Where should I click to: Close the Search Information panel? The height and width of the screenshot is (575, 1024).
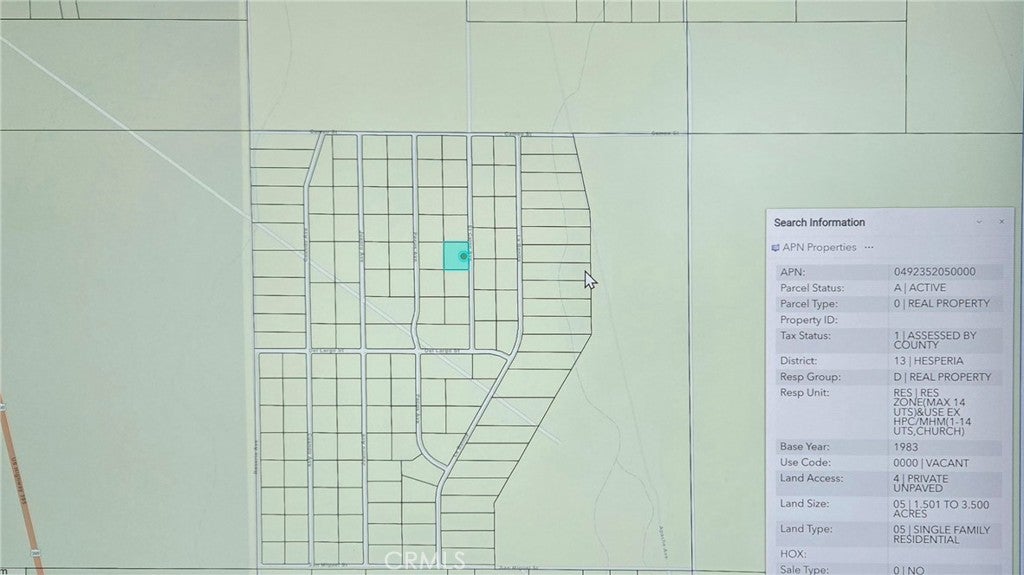click(1002, 222)
